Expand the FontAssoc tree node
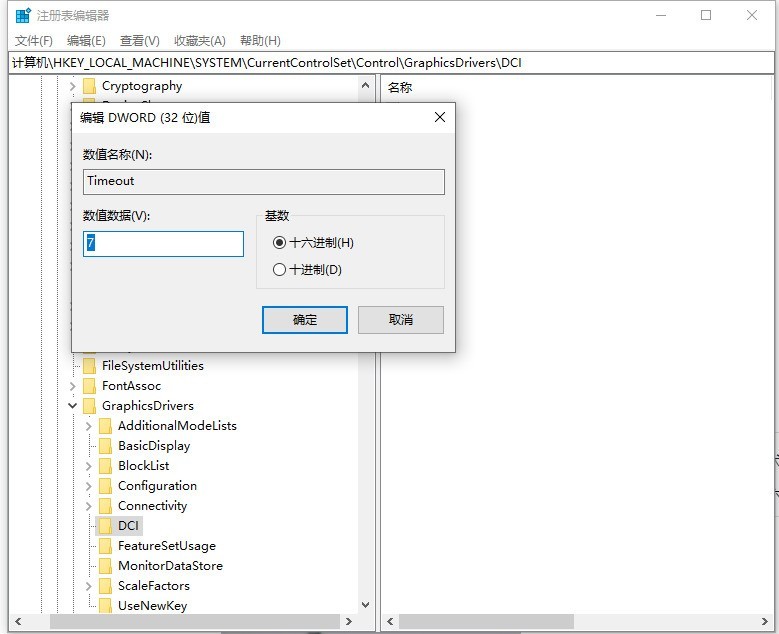Screen dimensions: 779x634 [73, 386]
